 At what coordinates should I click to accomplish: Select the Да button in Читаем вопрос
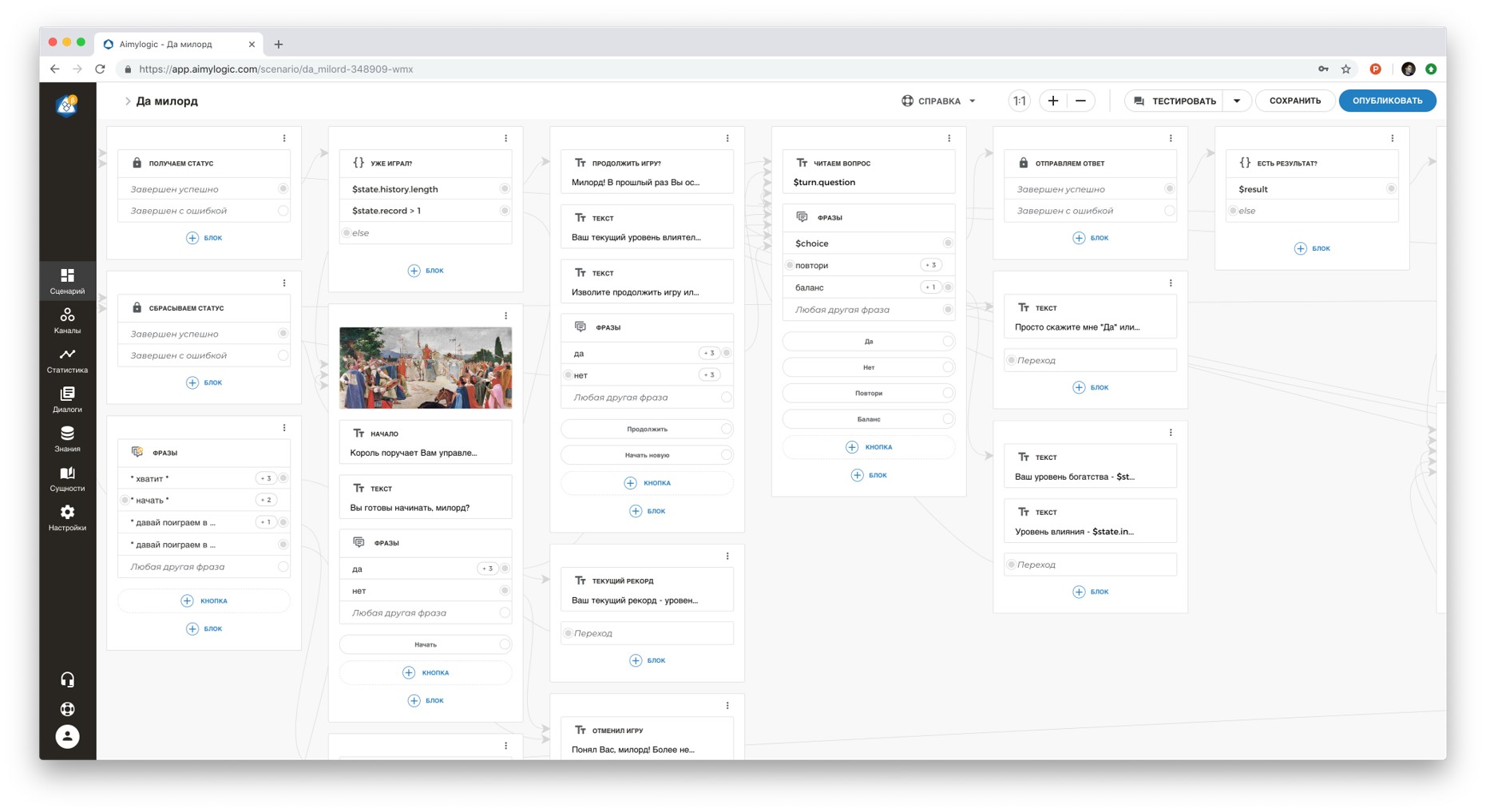pos(869,341)
